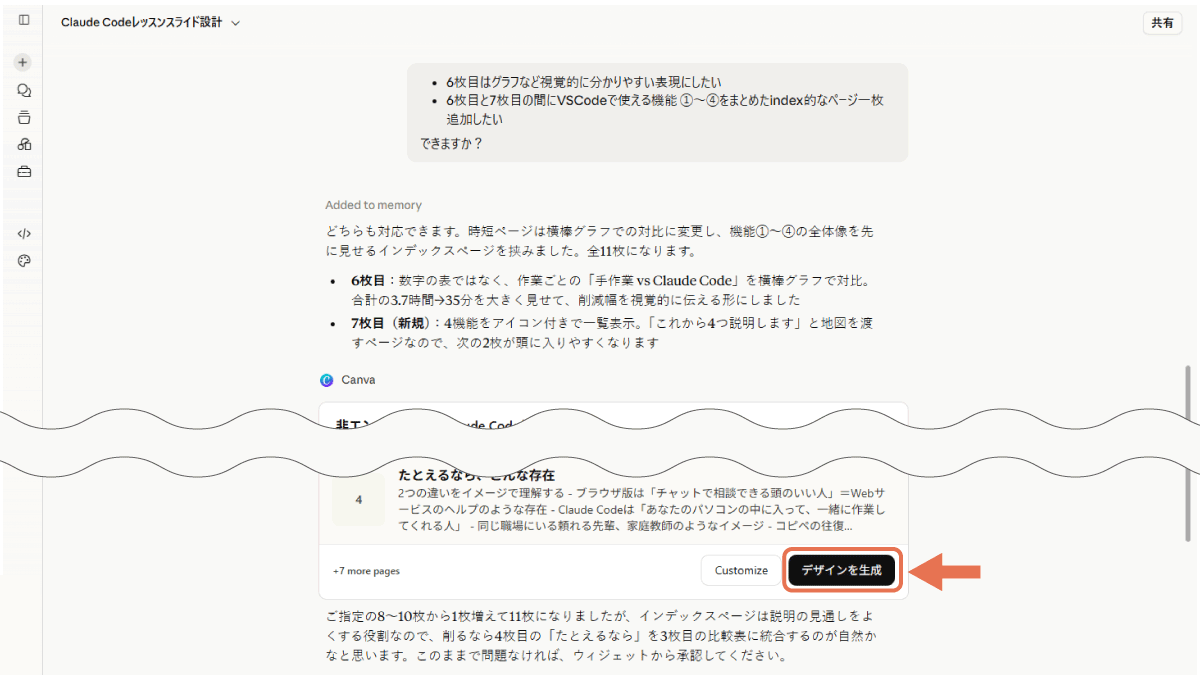1200x675 pixels.
Task: Click the Added to memory label
Action: coord(373,205)
